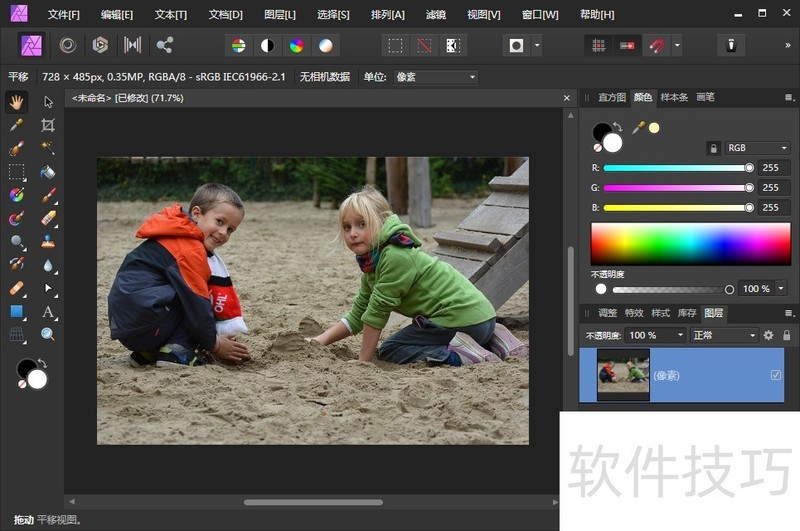800x531 pixels.
Task: Click the Share icon in toolbar
Action: pos(164,45)
